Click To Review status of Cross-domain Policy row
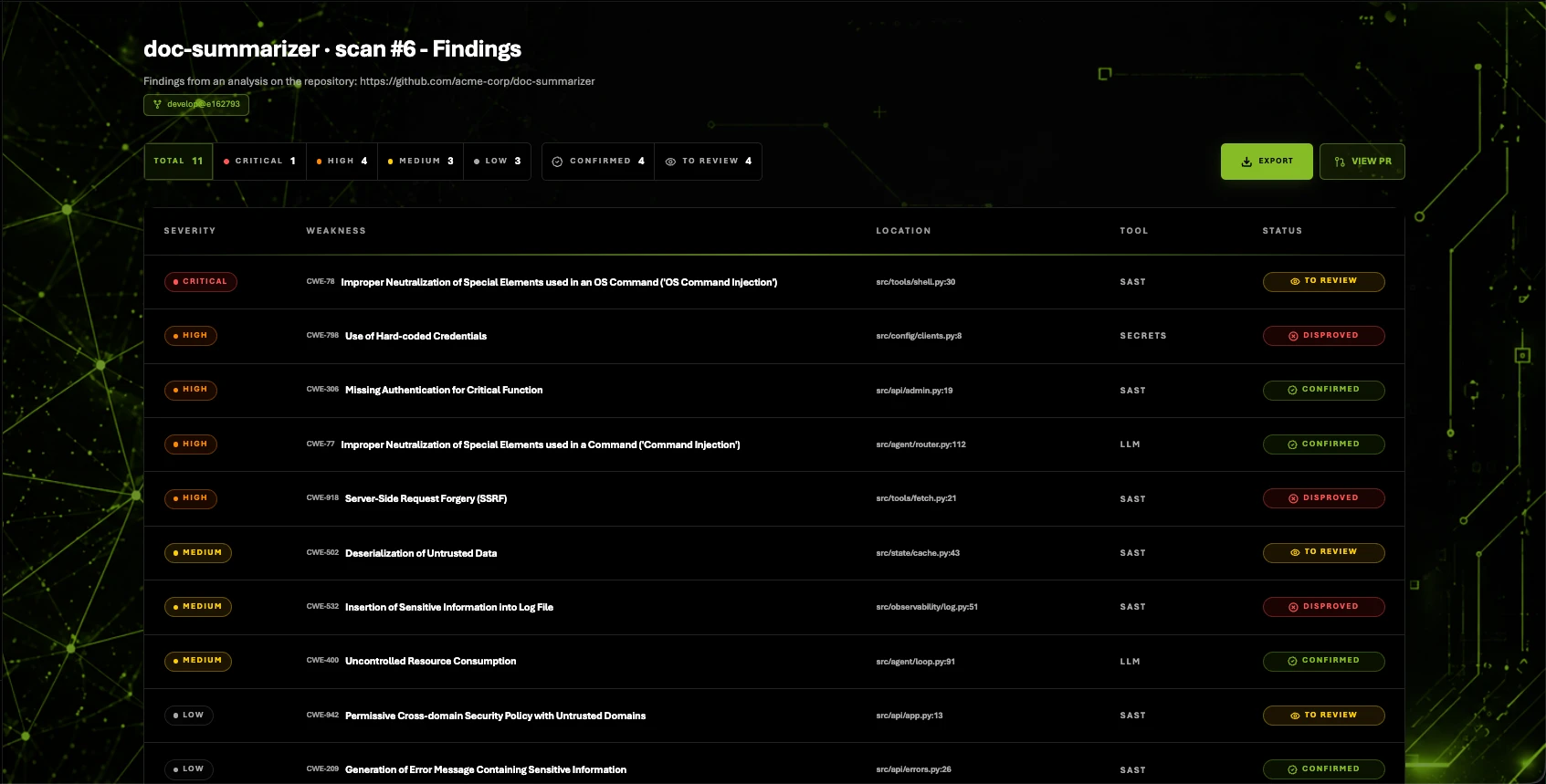 click(1323, 716)
